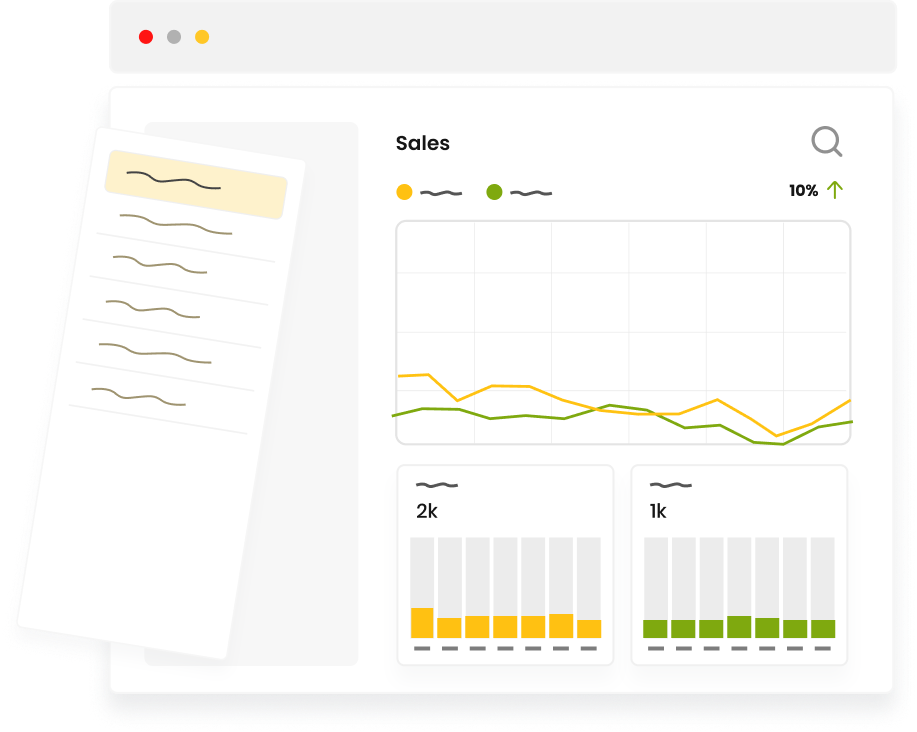
Task: Click the yellow browser window dot
Action: point(202,36)
